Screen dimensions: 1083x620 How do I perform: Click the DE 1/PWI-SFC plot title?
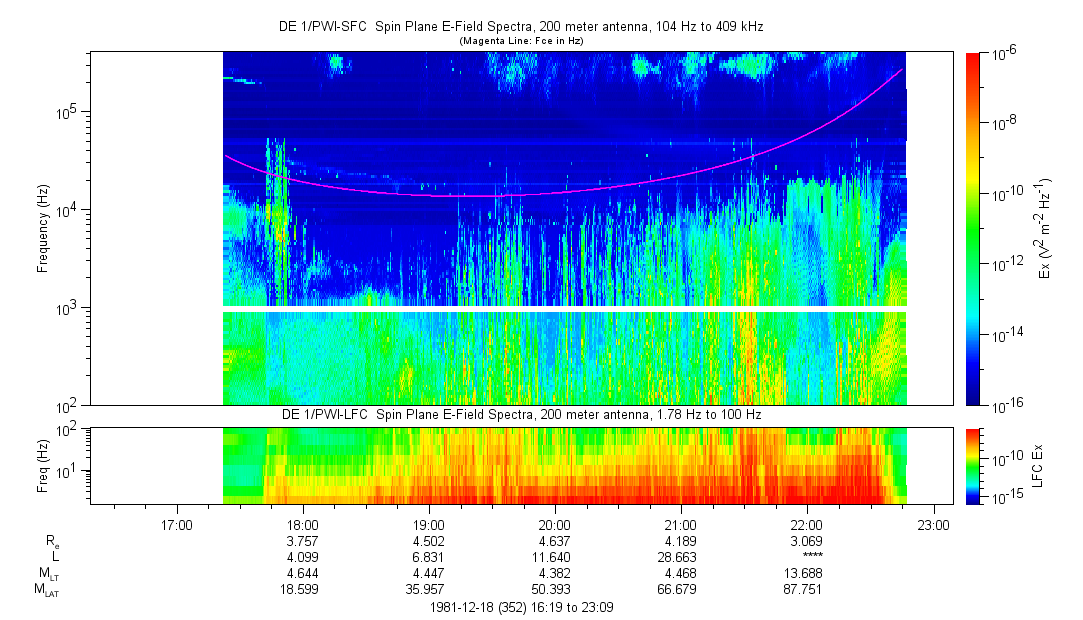click(520, 27)
